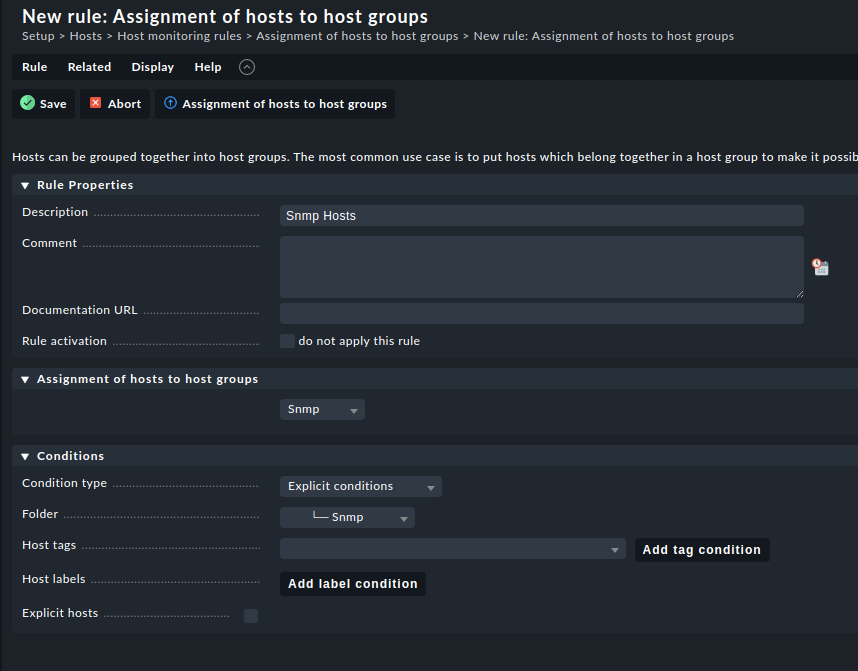858x671 pixels.
Task: Open the Rule menu
Action: click(35, 67)
